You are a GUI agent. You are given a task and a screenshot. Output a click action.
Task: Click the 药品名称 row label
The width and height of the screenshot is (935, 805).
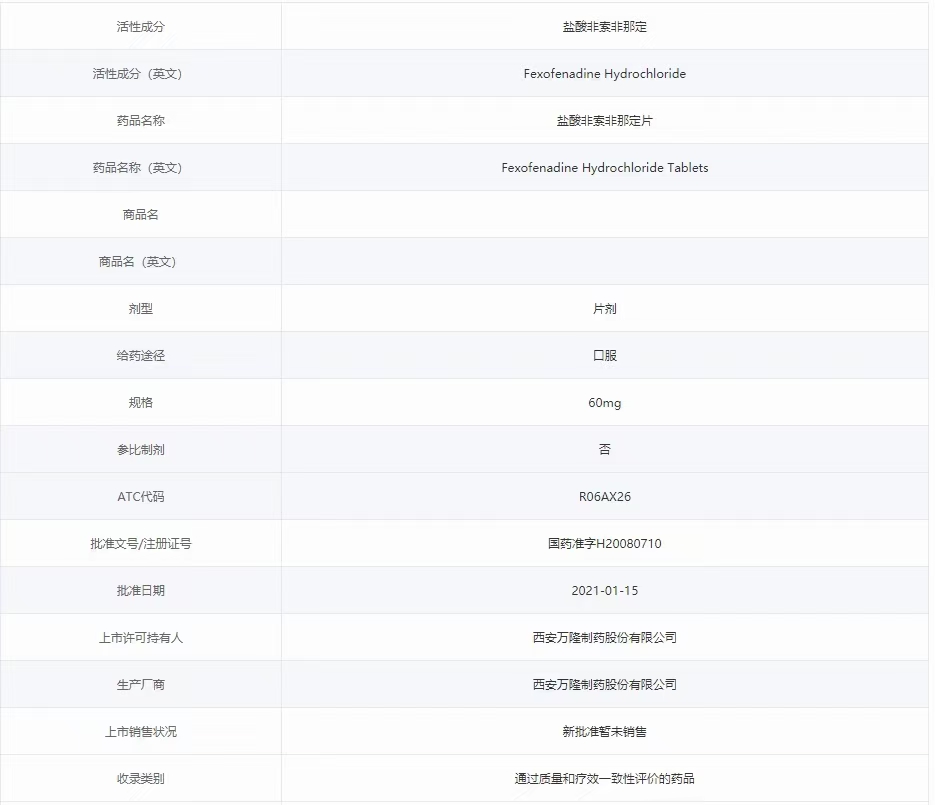click(x=140, y=120)
